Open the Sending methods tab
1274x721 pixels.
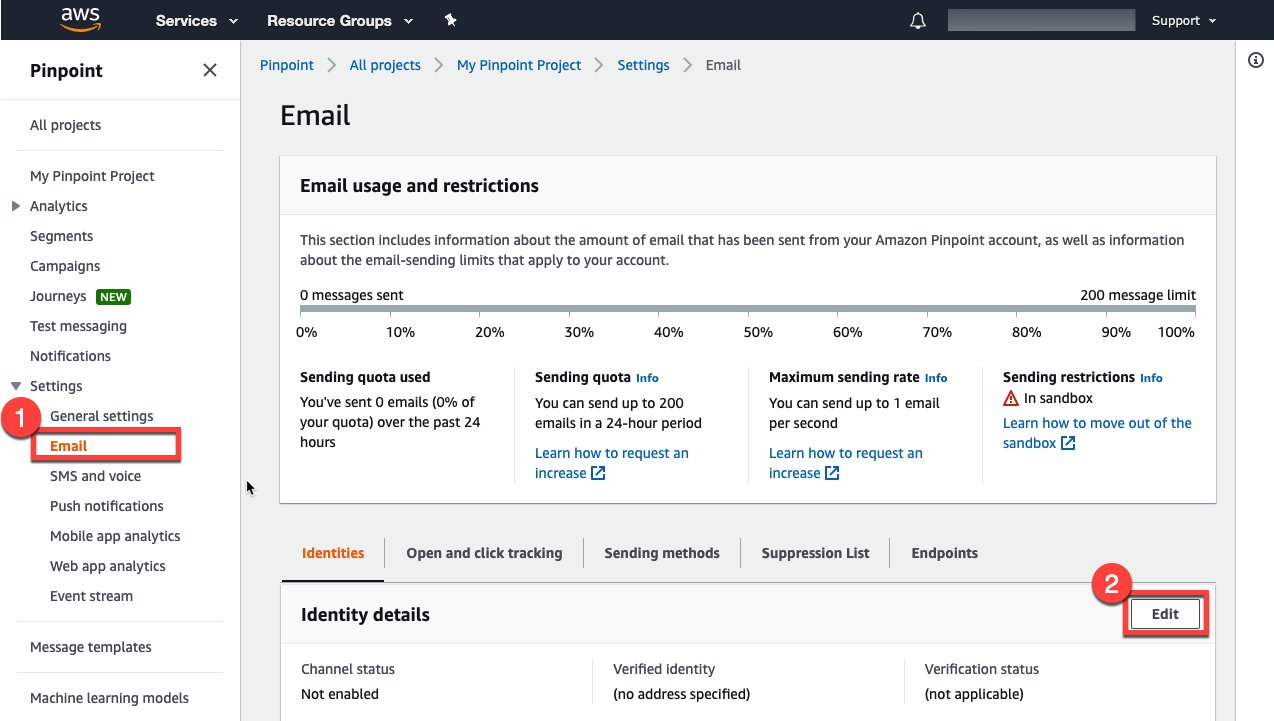tap(662, 553)
